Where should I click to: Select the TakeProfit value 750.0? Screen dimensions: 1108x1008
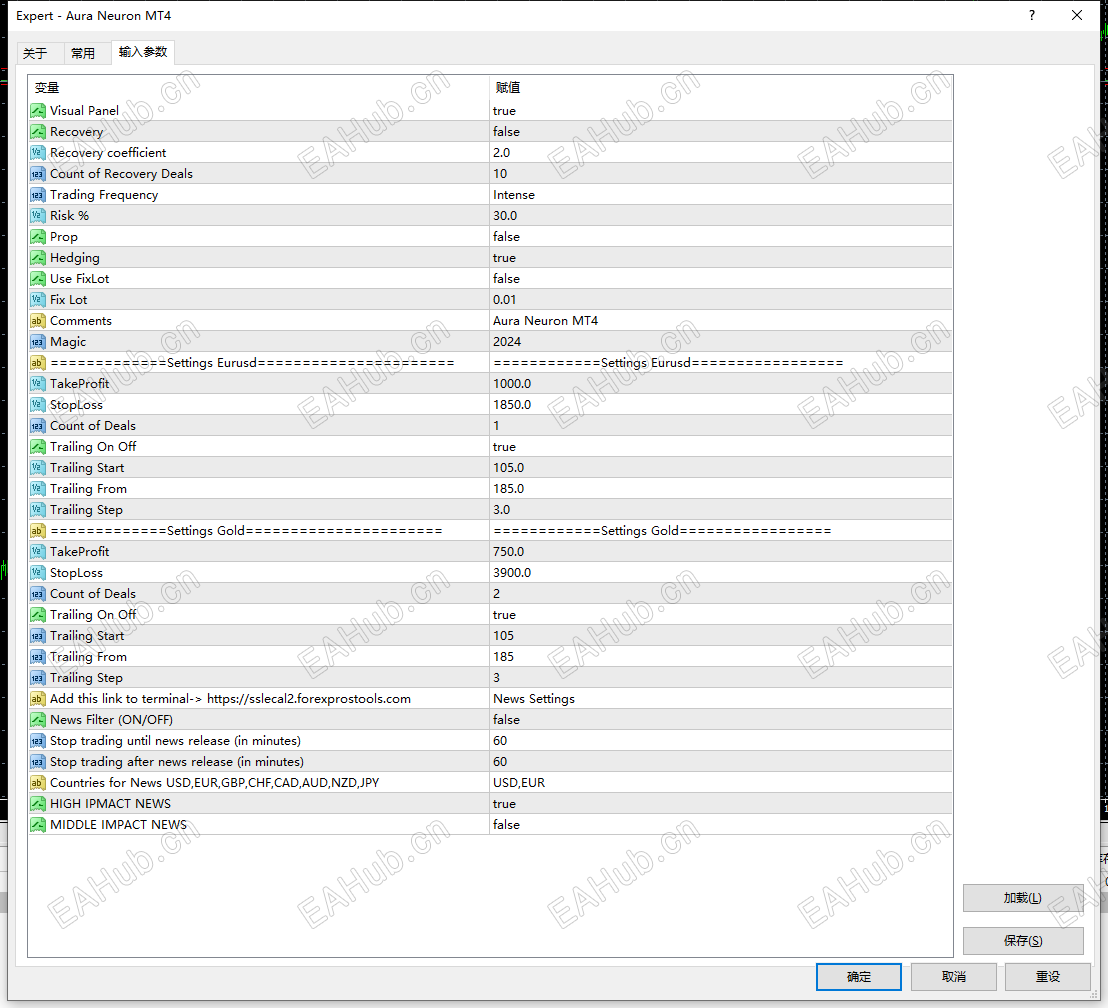[x=721, y=552]
